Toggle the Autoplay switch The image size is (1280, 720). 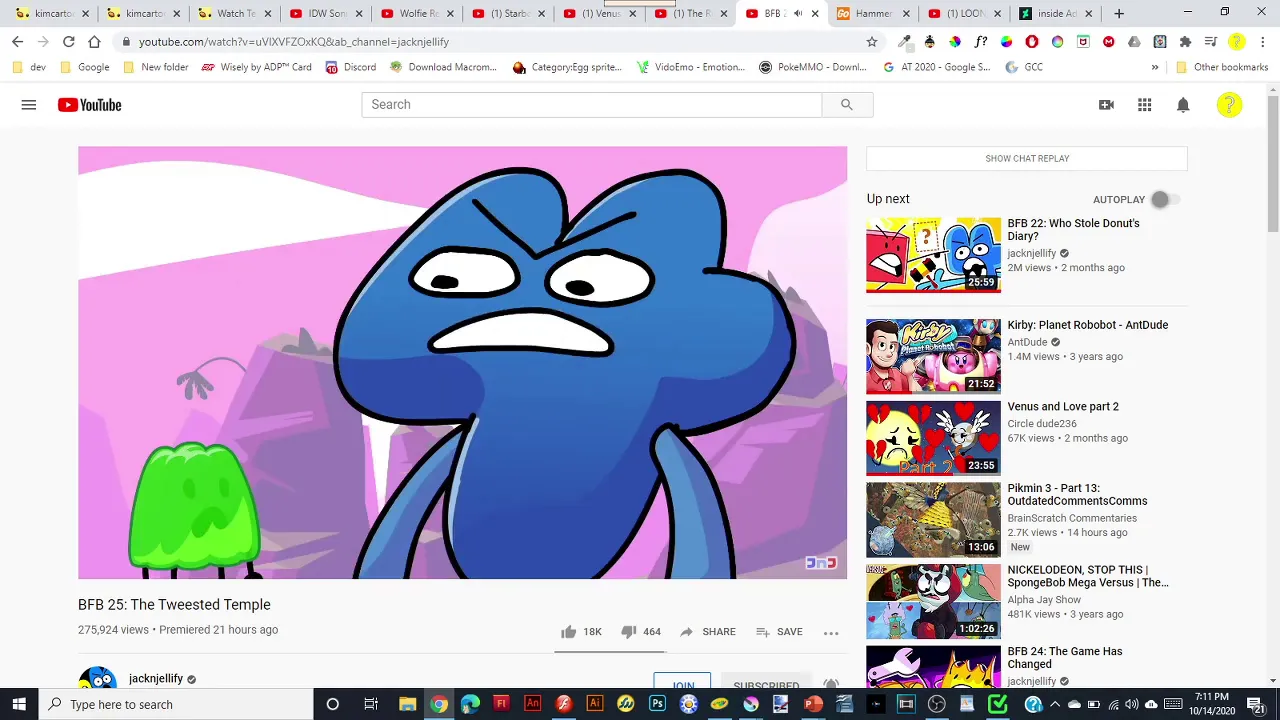(1165, 199)
